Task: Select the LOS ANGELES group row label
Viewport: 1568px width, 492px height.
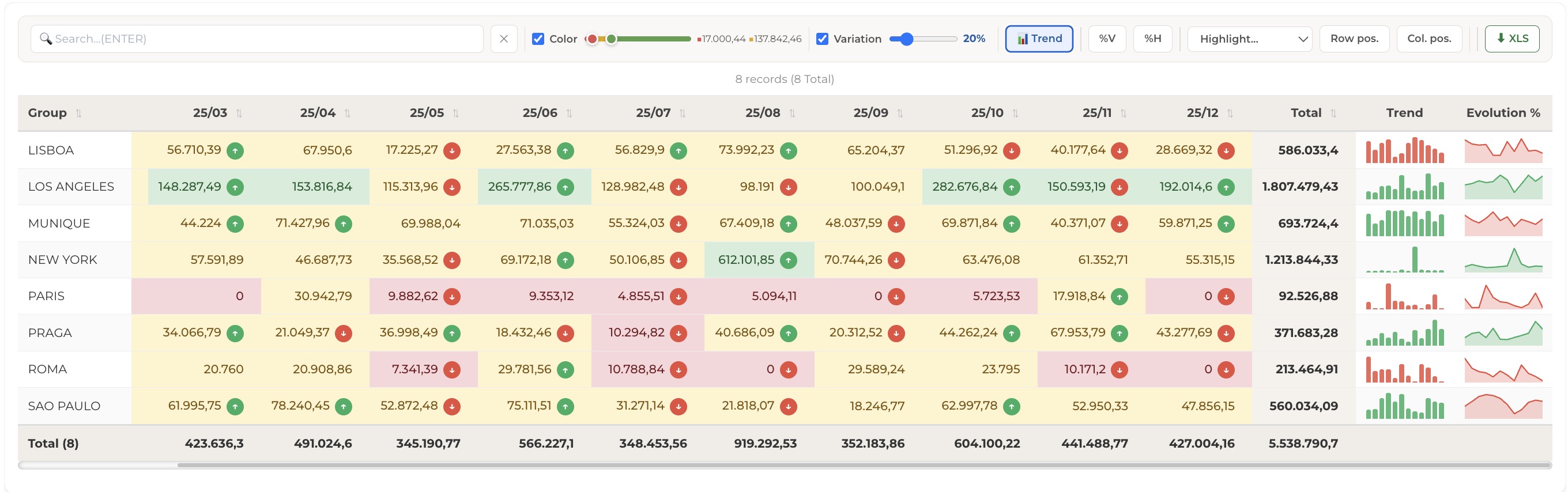Action: (x=71, y=187)
